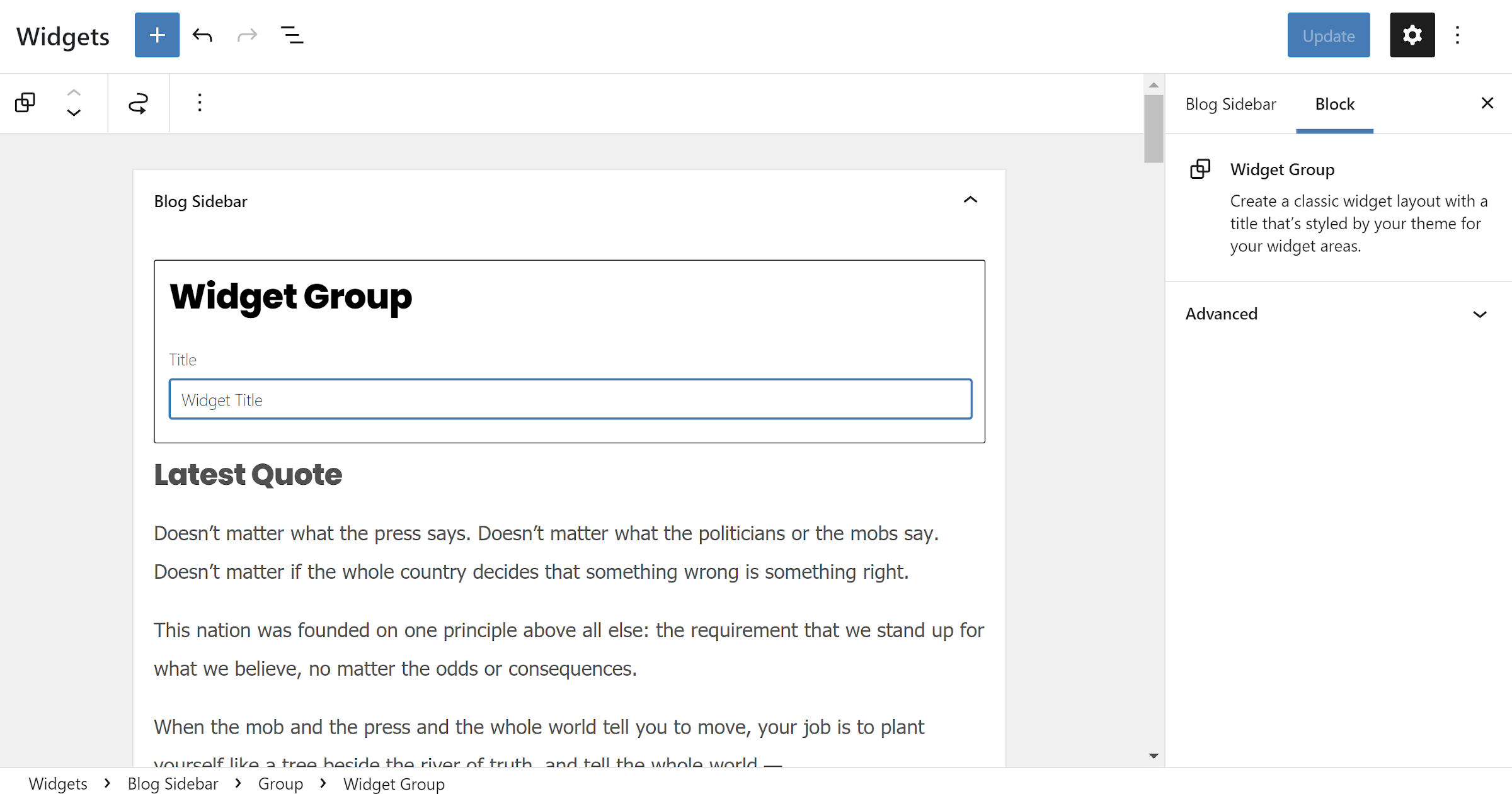
Task: Click the Update button
Action: (x=1328, y=35)
